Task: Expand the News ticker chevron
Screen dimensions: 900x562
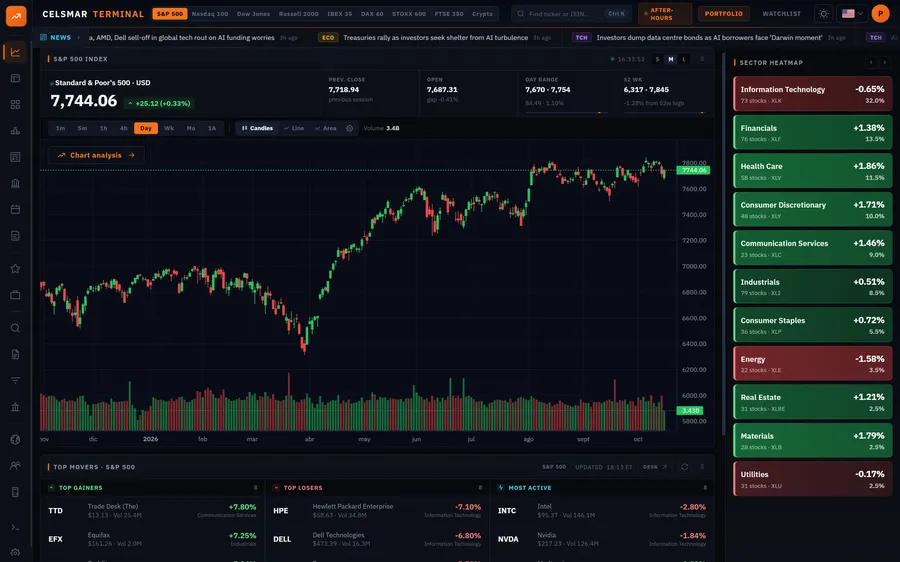Action: pos(79,37)
